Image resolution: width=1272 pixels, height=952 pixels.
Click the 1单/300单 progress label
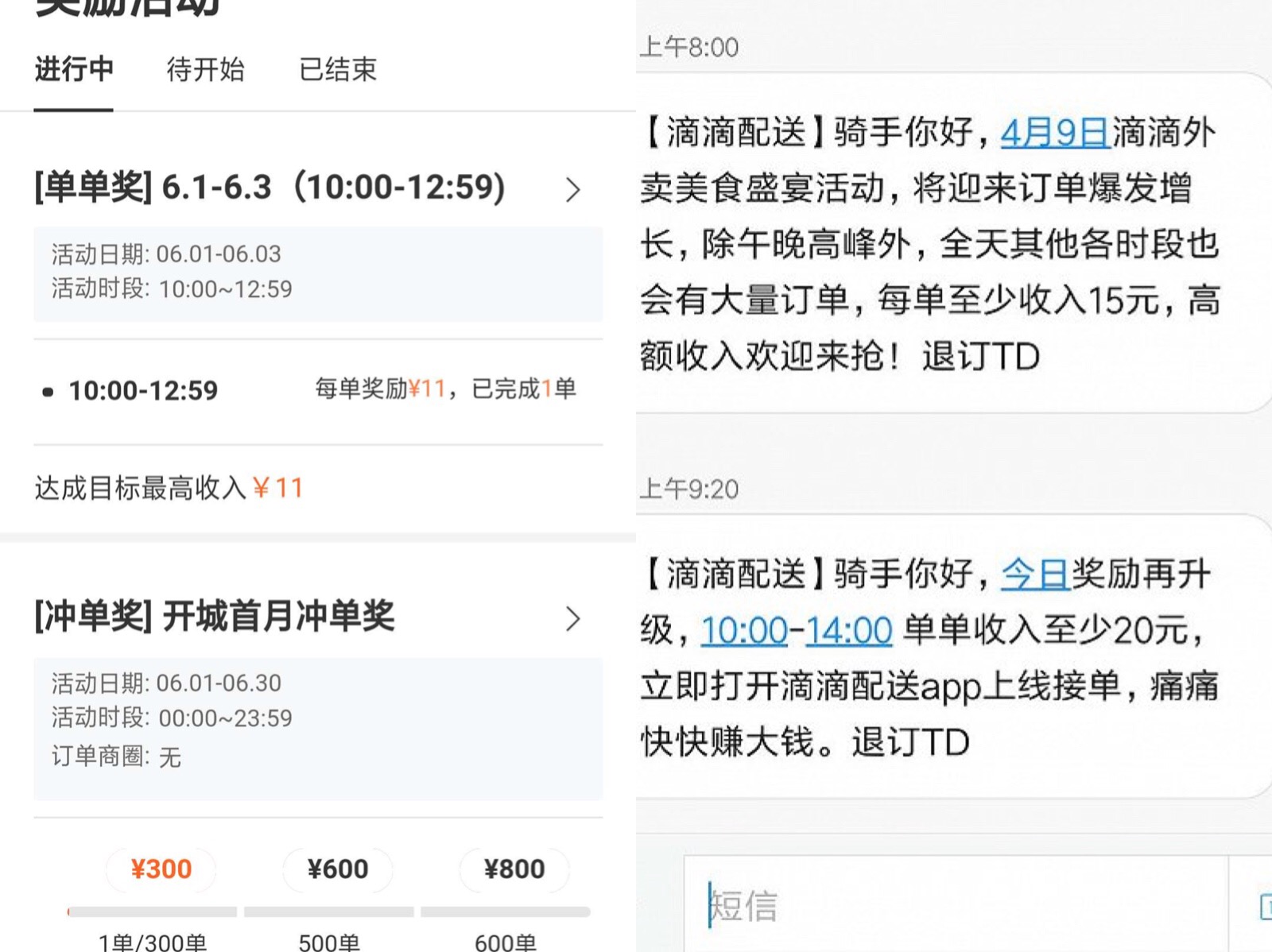point(152,942)
